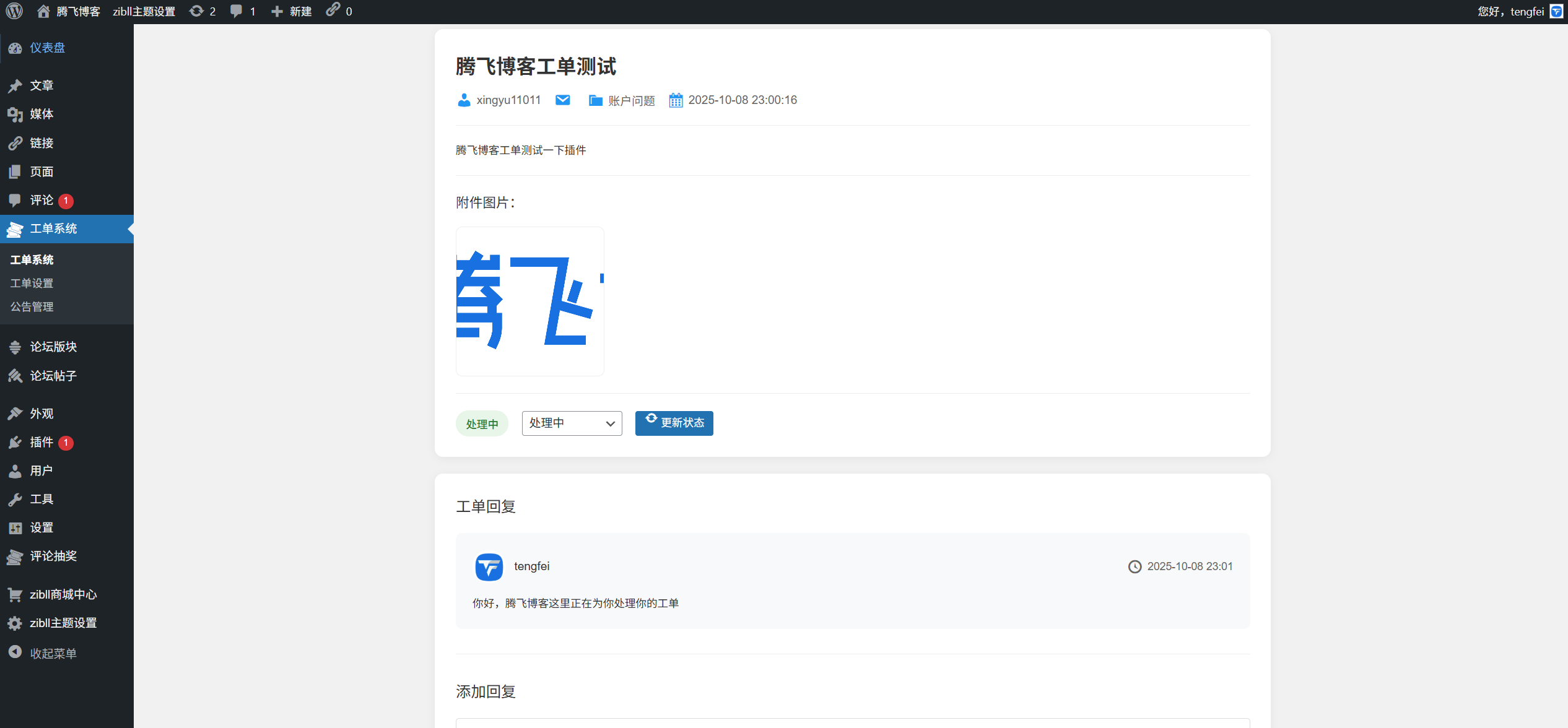Click the calendar icon beside the ticket date

(676, 100)
